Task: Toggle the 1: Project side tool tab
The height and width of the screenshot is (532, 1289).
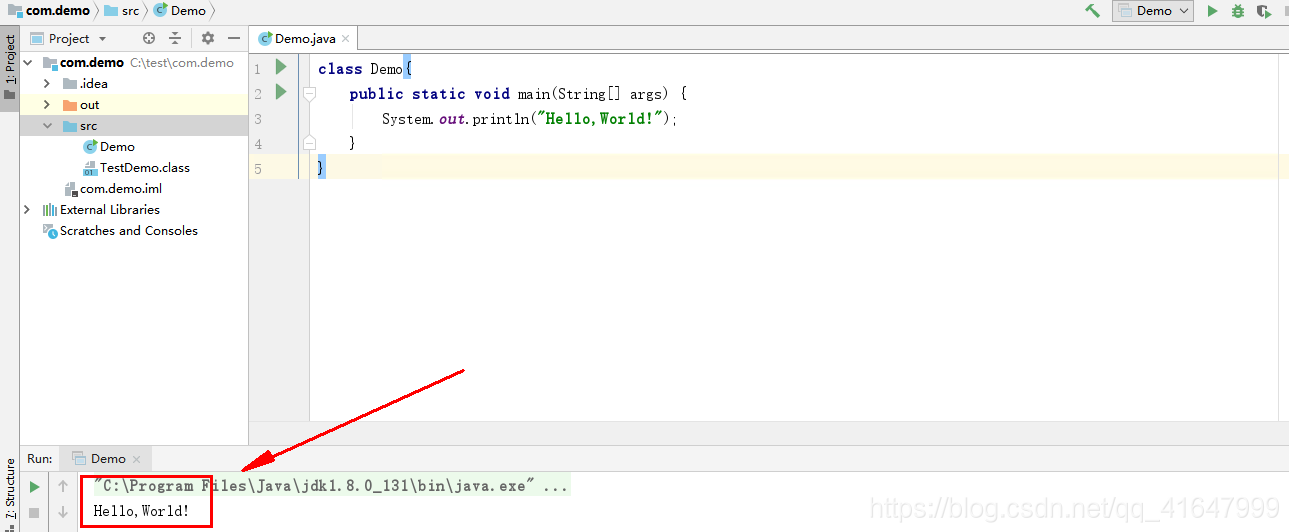Action: point(9,67)
